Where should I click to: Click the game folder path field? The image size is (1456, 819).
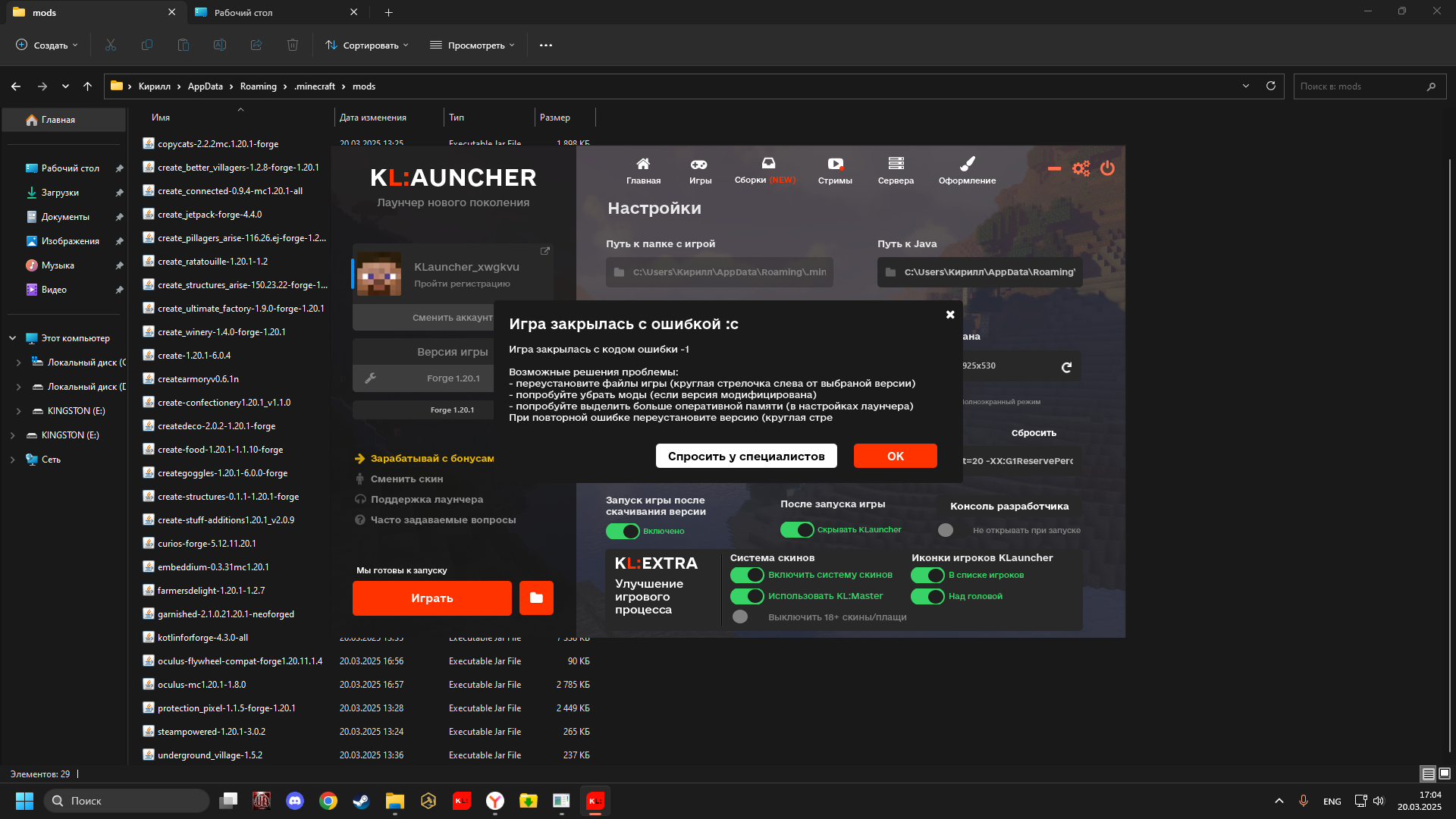point(720,272)
